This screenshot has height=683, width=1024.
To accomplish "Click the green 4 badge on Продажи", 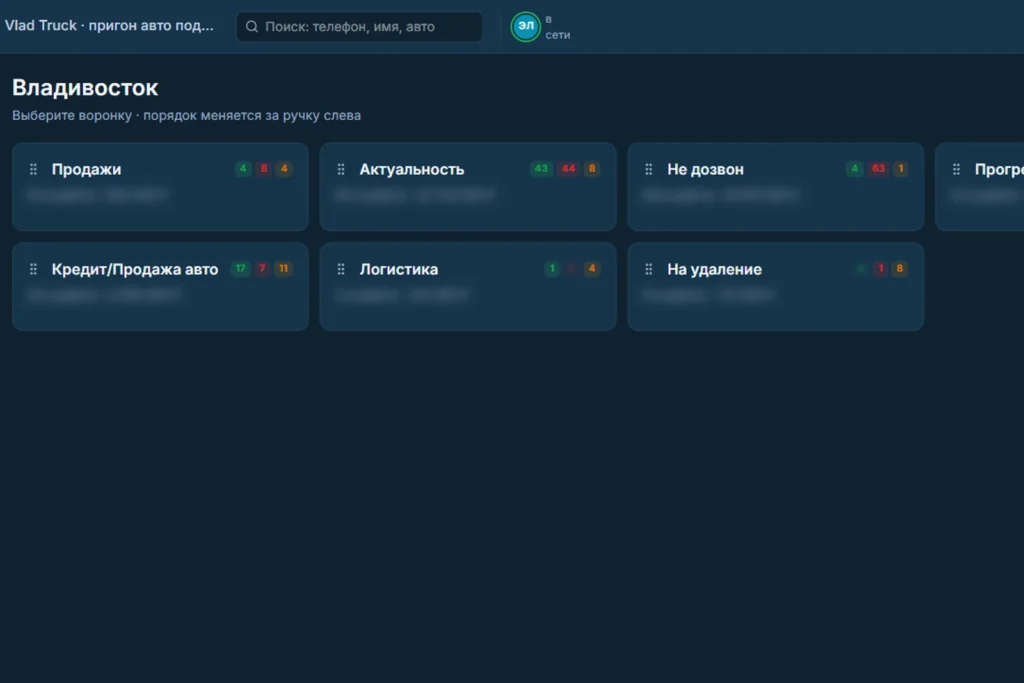I will pyautogui.click(x=243, y=168).
